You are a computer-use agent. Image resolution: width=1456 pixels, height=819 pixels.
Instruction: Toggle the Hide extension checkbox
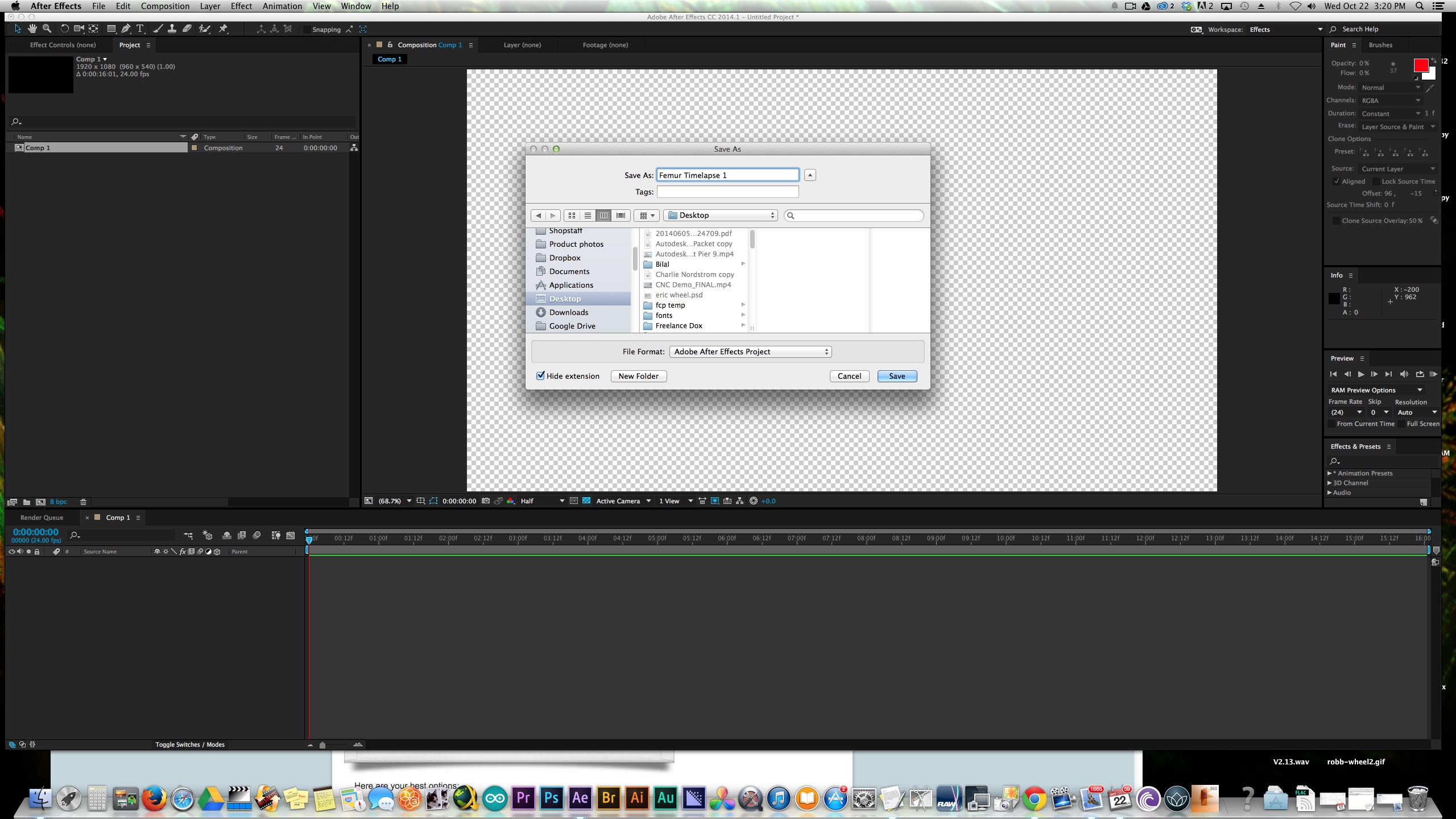(540, 376)
